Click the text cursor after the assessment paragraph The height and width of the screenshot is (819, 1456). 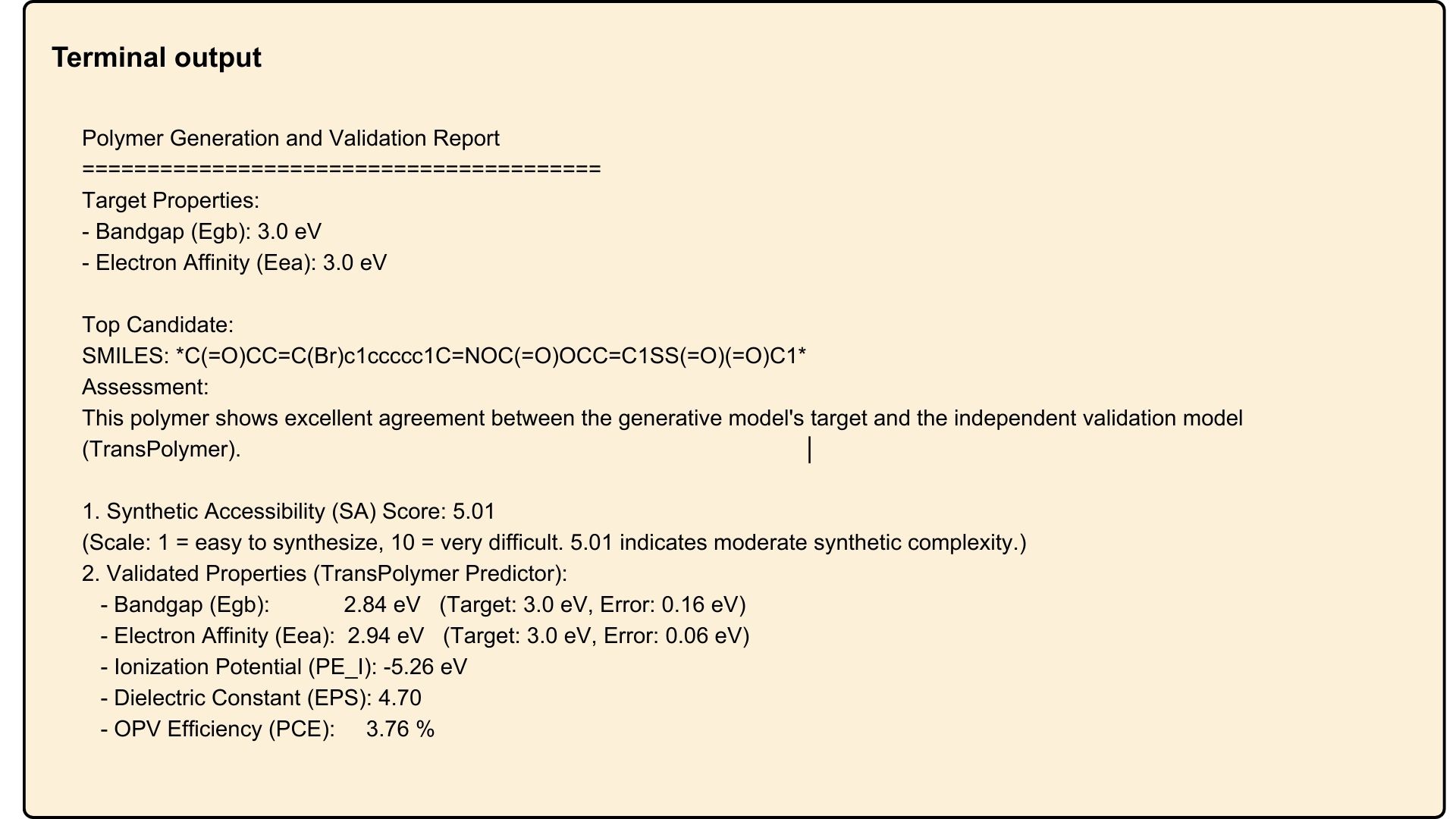(x=810, y=450)
